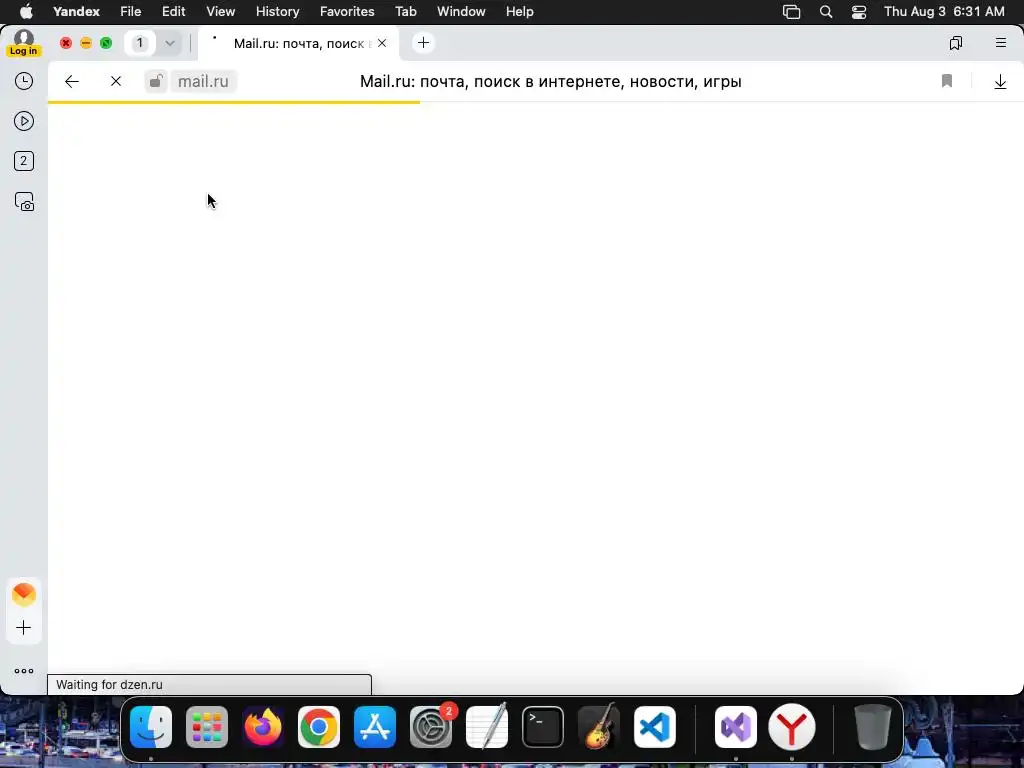
Task: Open the Window menu
Action: [461, 12]
